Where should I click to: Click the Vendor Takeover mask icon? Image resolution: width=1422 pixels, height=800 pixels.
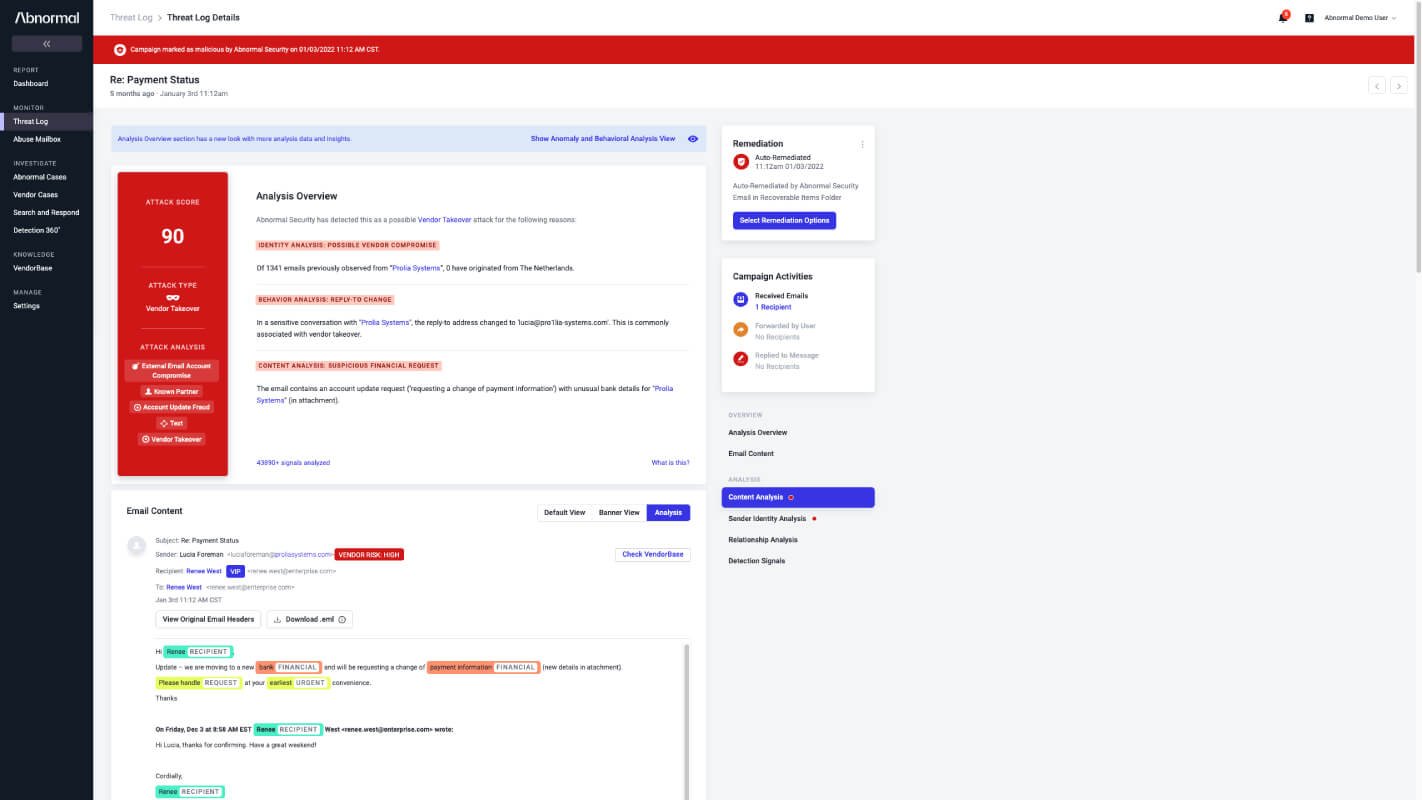point(173,297)
